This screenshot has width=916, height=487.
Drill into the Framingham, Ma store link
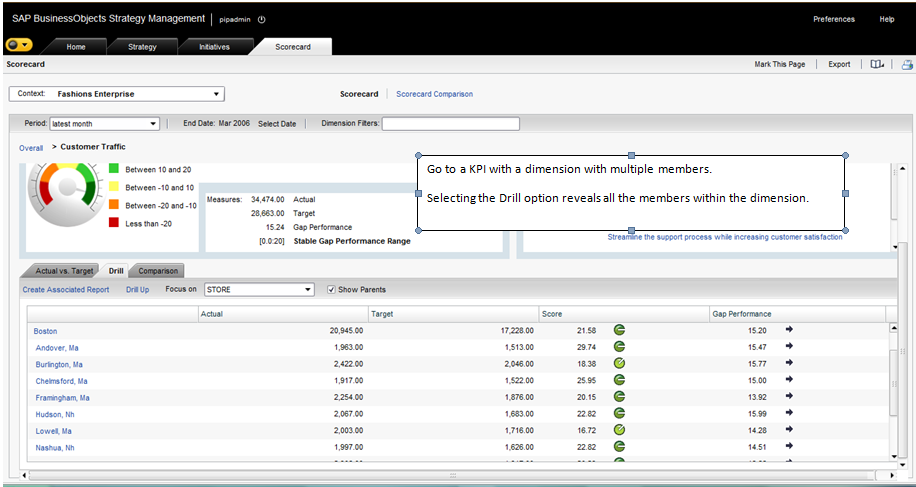point(63,398)
